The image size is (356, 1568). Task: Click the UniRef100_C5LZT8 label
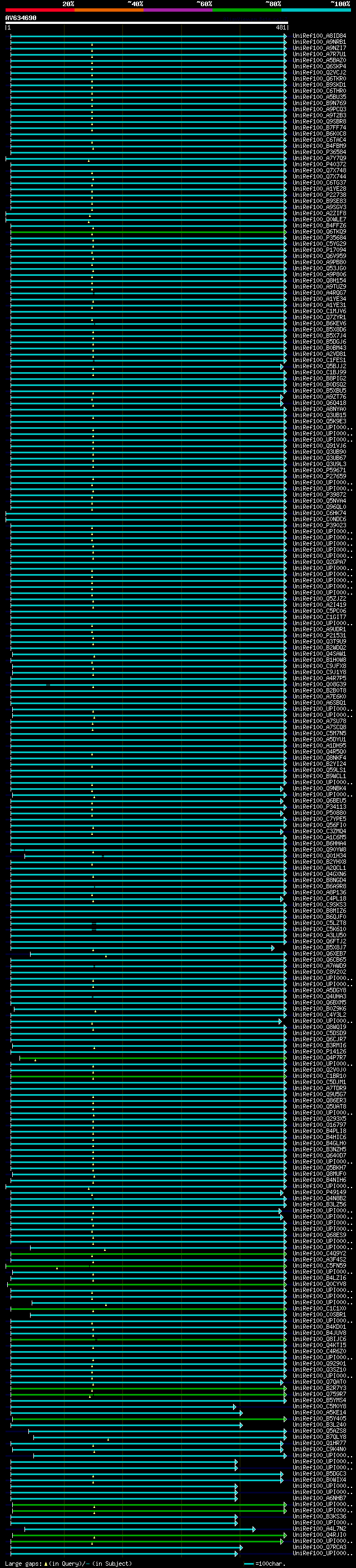(319, 923)
